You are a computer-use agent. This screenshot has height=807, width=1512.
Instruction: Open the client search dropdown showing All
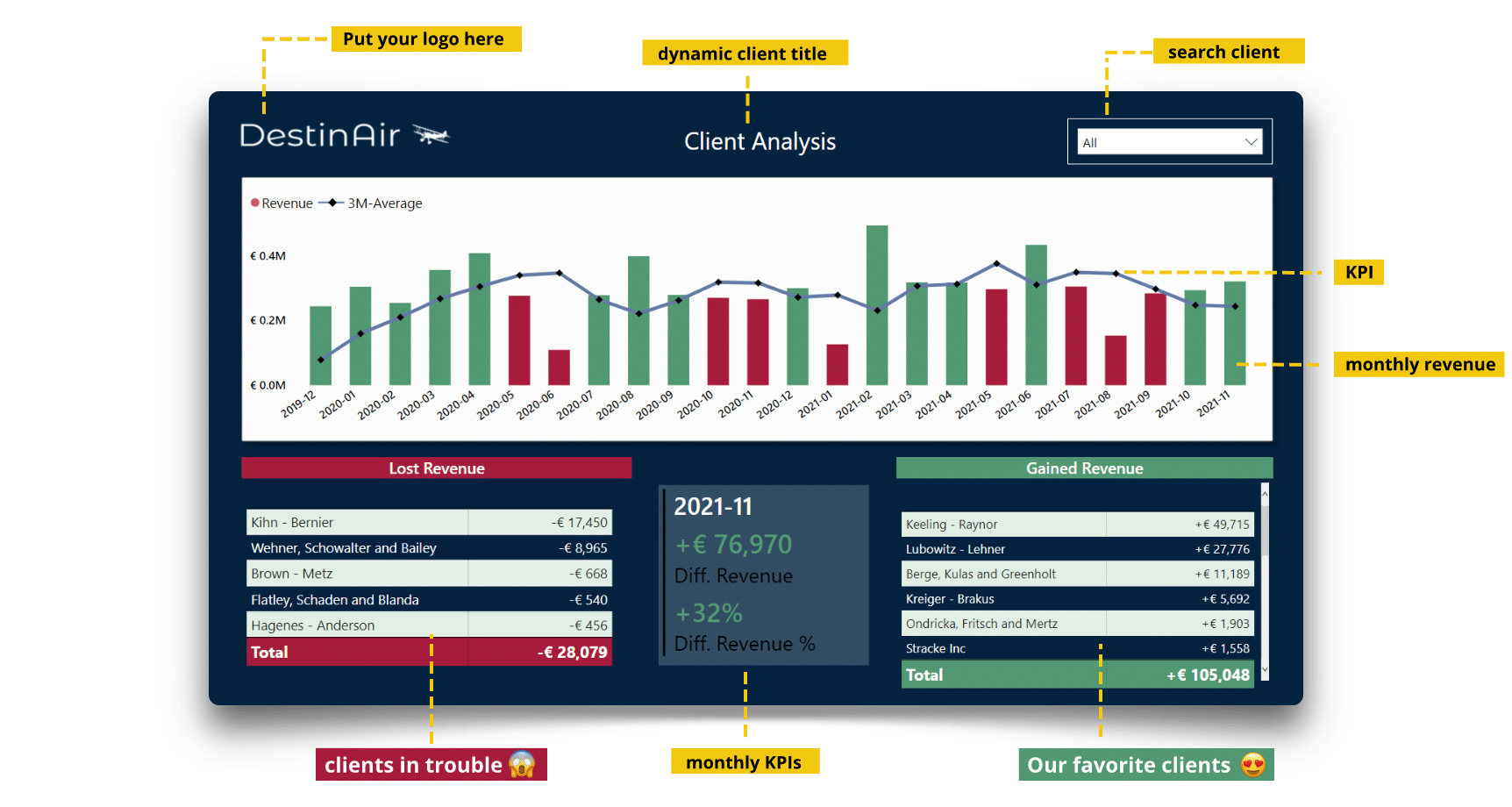pos(1169,142)
